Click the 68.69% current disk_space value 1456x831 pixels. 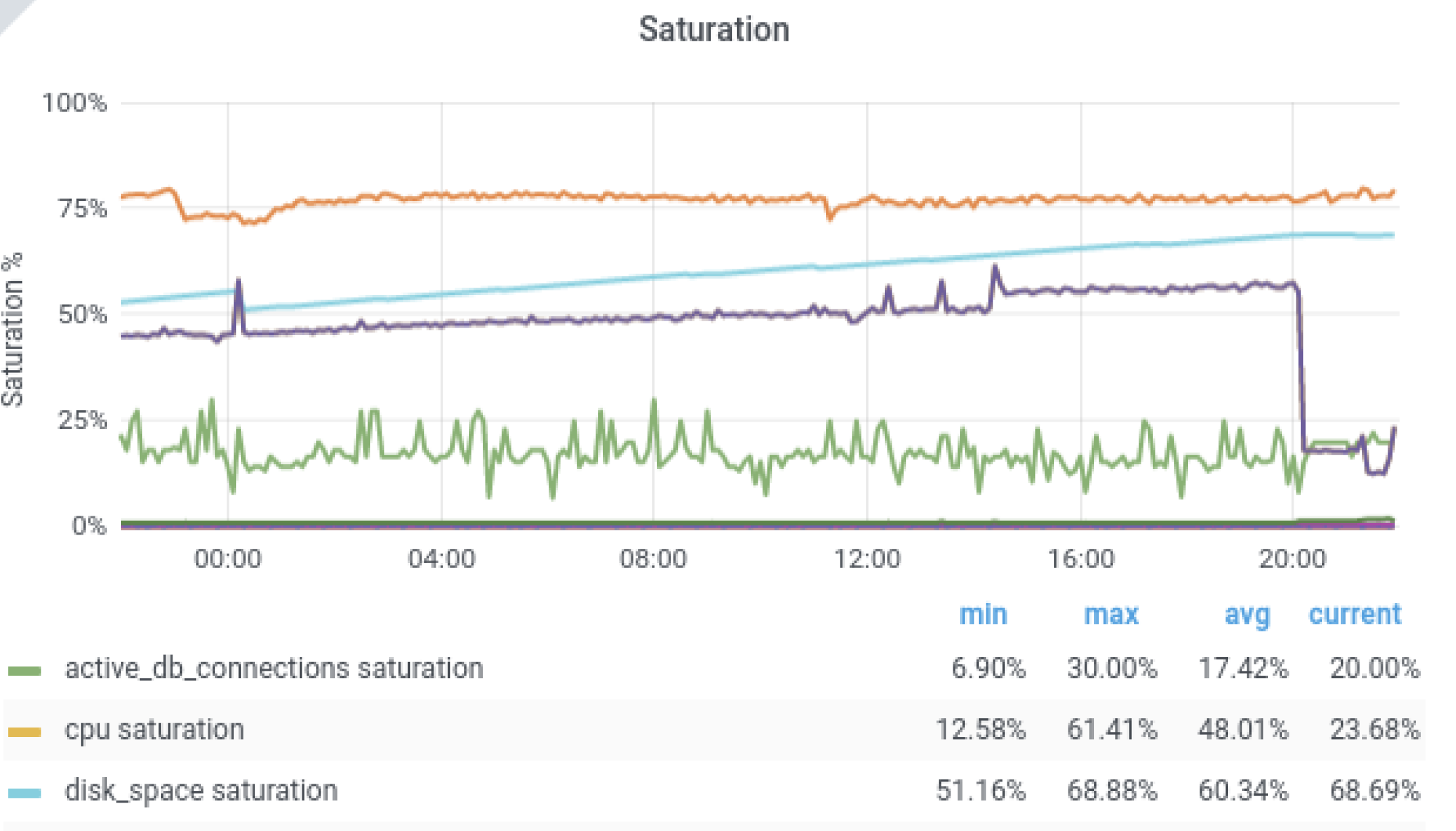tap(1374, 790)
